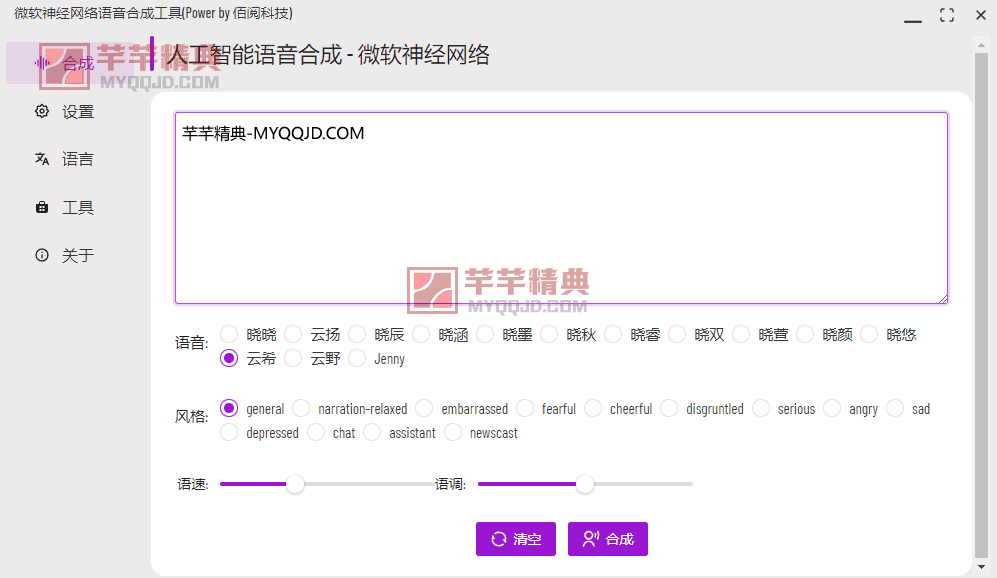997x578 pixels.
Task: Choose the sad style
Action: click(x=895, y=408)
